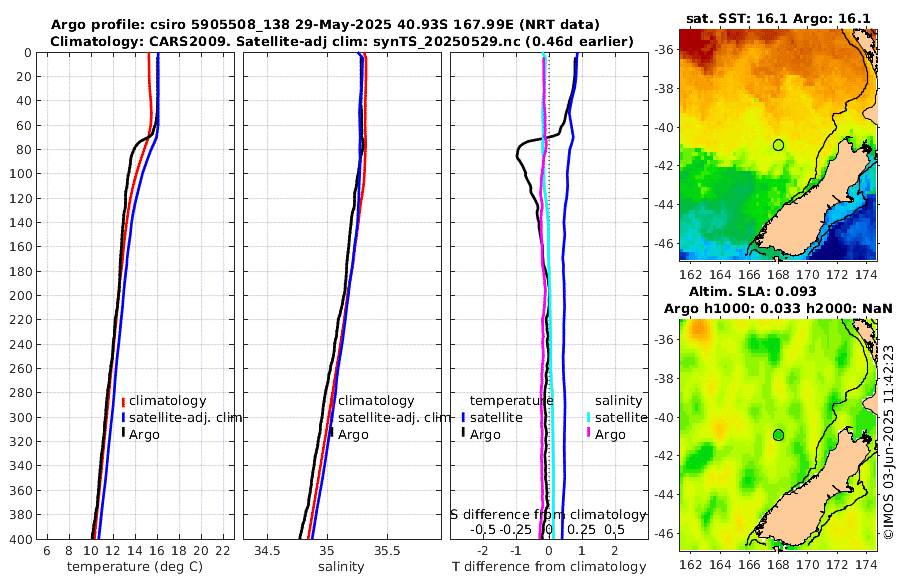Screen dimensions: 900x580
Task: Select the 'sat. SST: 16.1 Argo: 16.1' map title
Action: coord(778,18)
